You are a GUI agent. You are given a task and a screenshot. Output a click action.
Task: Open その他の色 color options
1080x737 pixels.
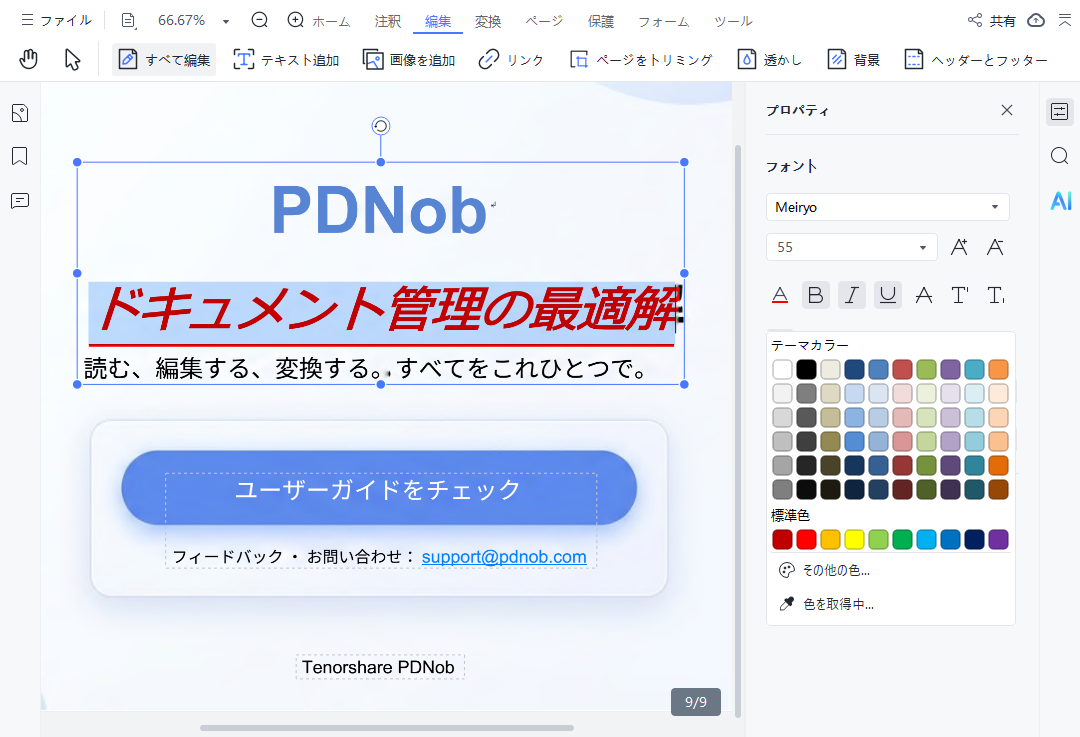coord(832,569)
